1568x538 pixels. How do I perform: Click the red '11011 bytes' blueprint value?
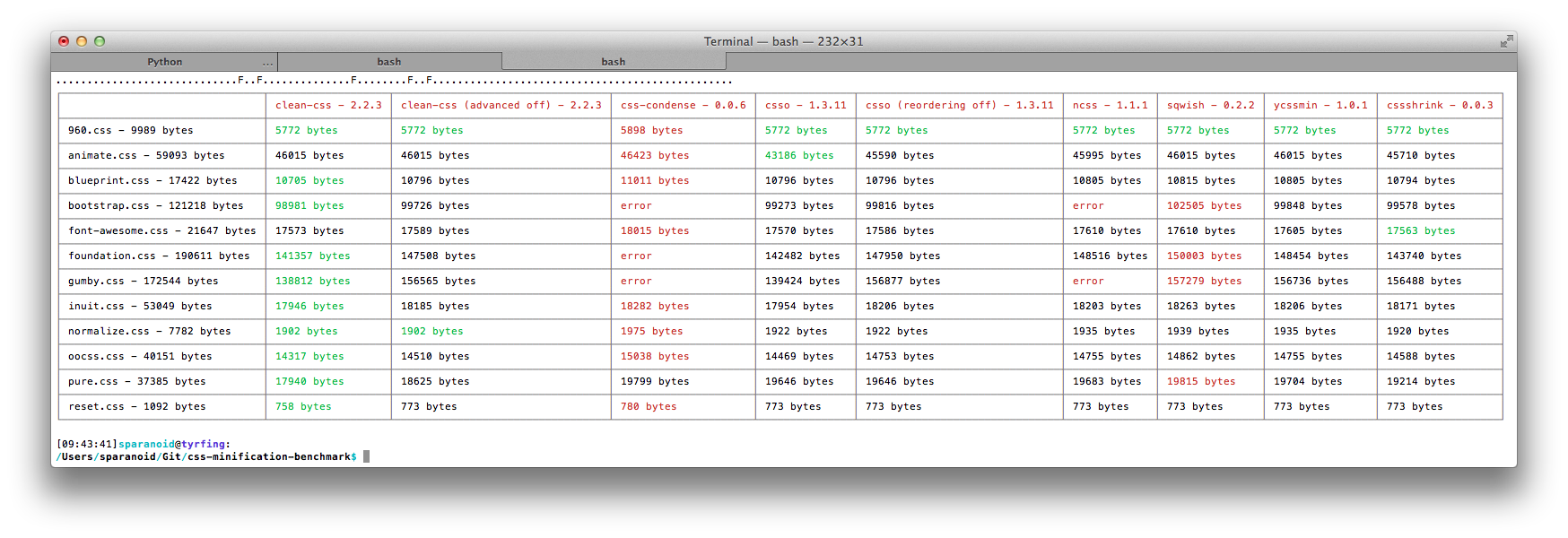[655, 180]
